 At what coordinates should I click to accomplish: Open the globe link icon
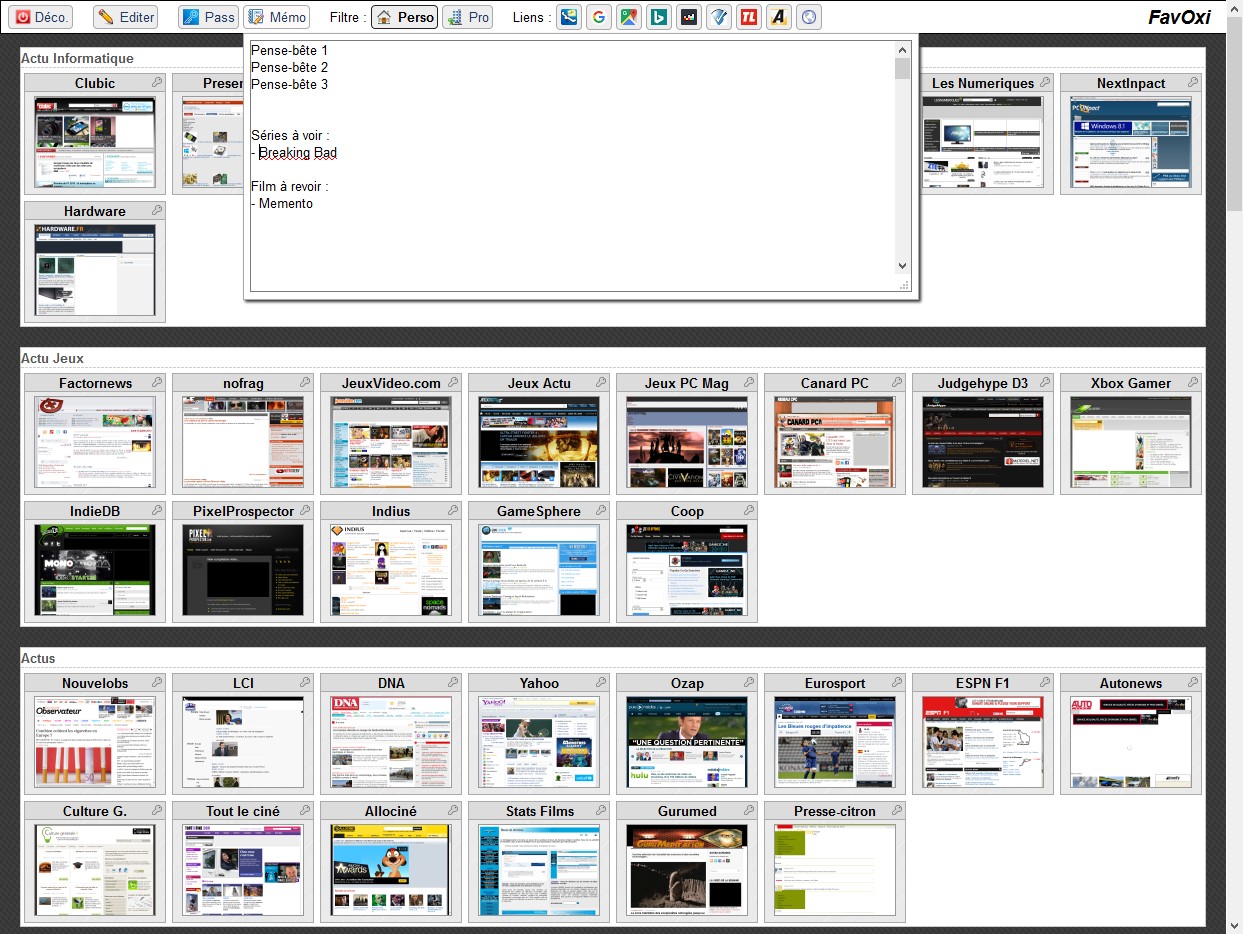(809, 17)
